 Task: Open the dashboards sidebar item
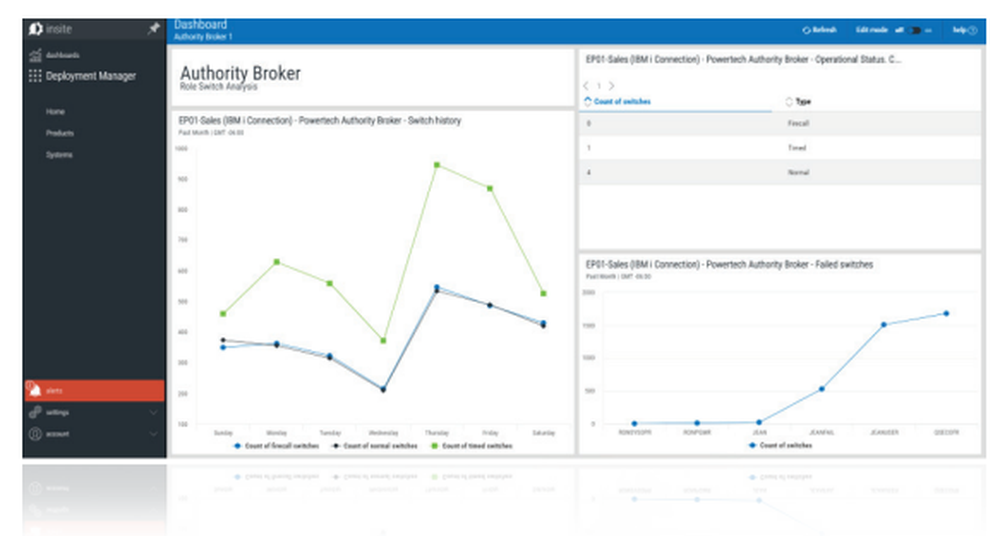point(63,55)
